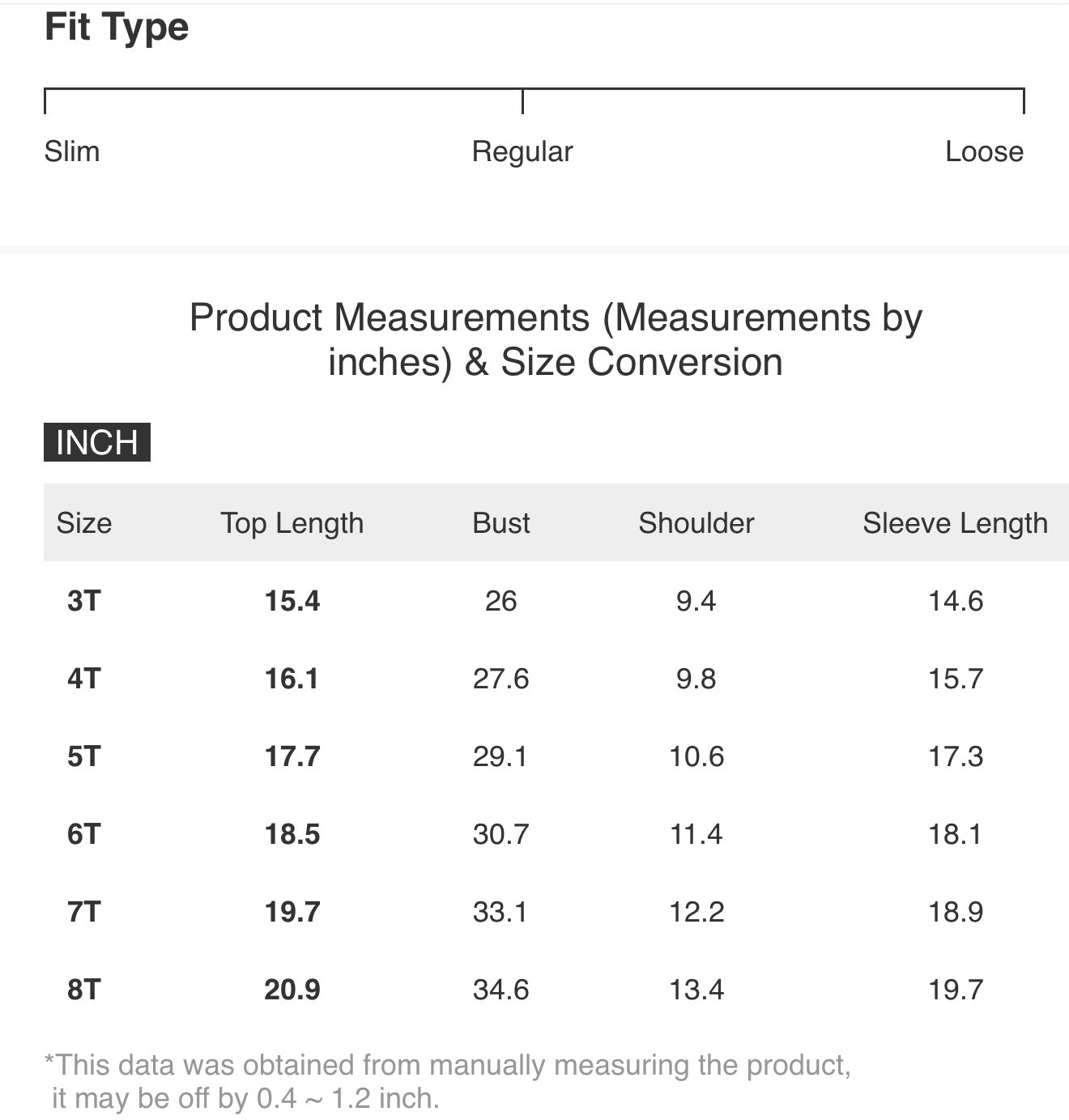Click the 7T size row label
Image resolution: width=1069 pixels, height=1120 pixels.
[x=84, y=912]
